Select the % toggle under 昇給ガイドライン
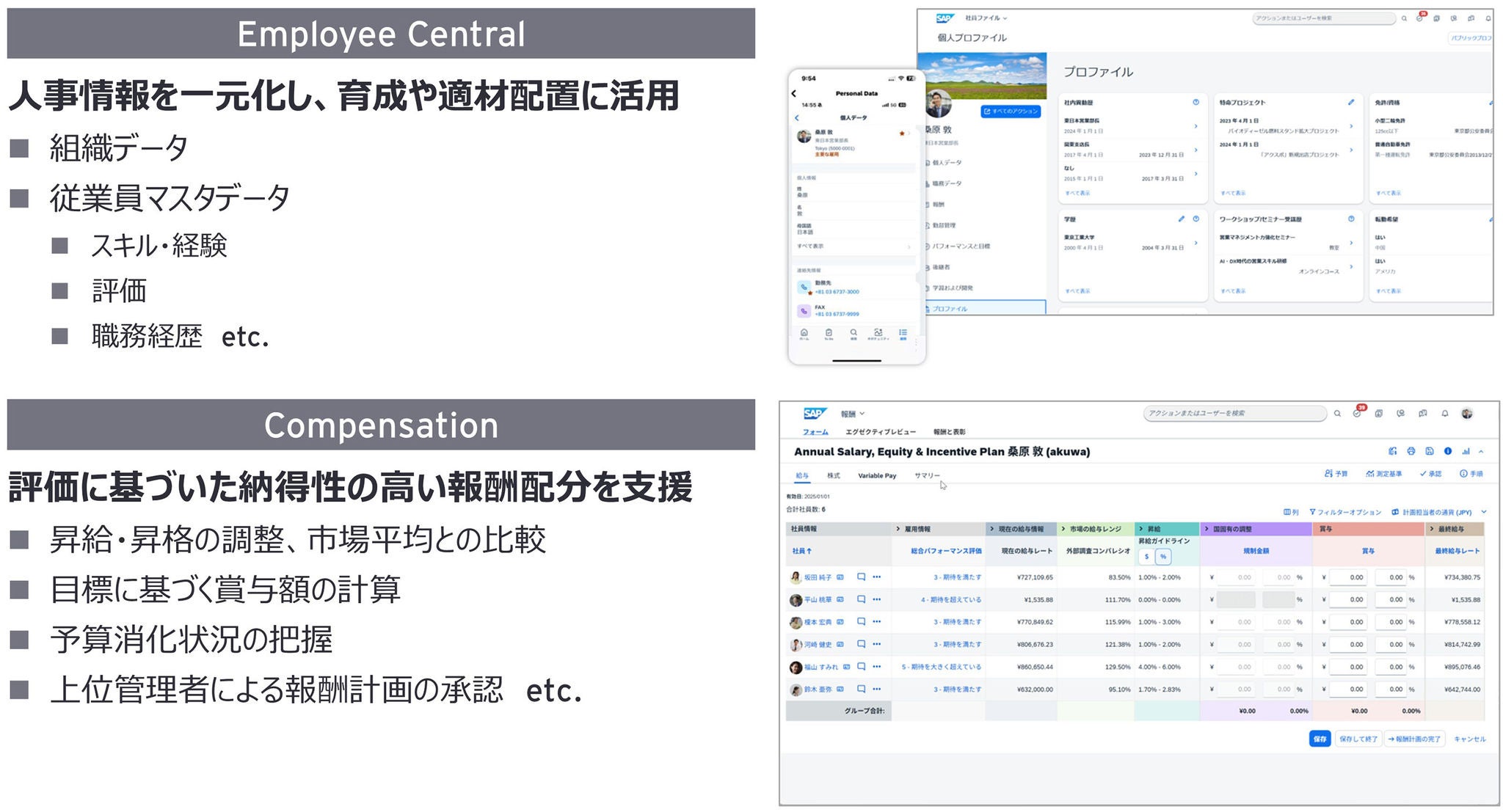The image size is (1503, 812). 1163,557
